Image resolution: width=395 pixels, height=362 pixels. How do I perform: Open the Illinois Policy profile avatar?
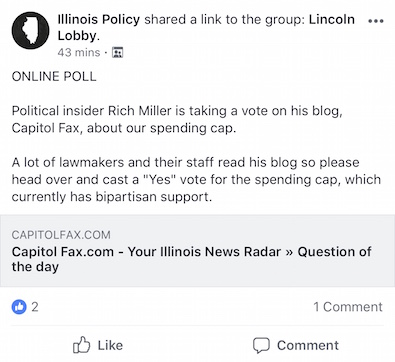coord(30,31)
